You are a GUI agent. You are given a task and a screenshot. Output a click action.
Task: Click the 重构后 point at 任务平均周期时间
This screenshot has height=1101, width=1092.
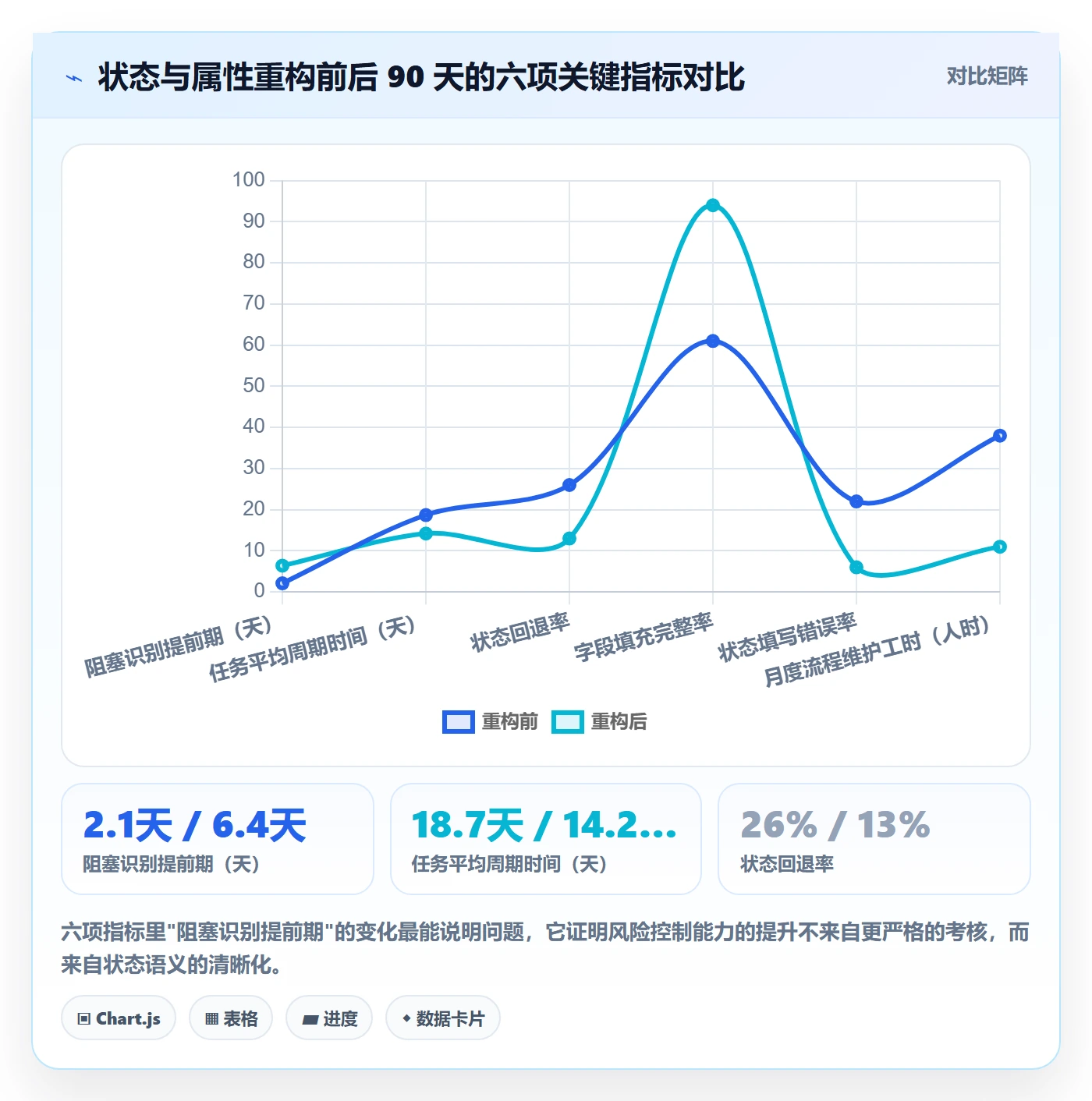click(x=426, y=533)
